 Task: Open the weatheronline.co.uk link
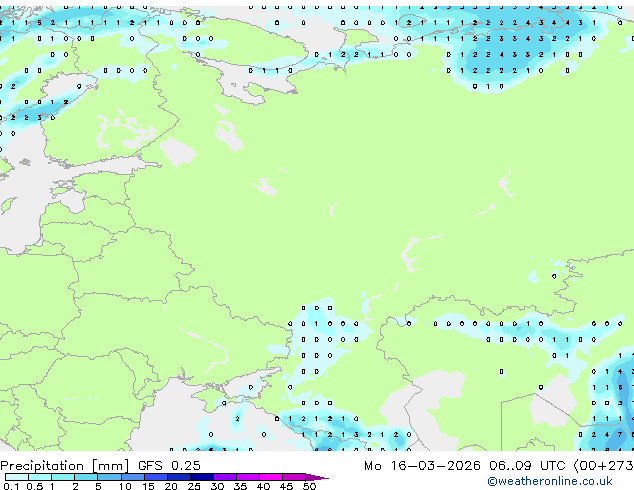pyautogui.click(x=550, y=481)
